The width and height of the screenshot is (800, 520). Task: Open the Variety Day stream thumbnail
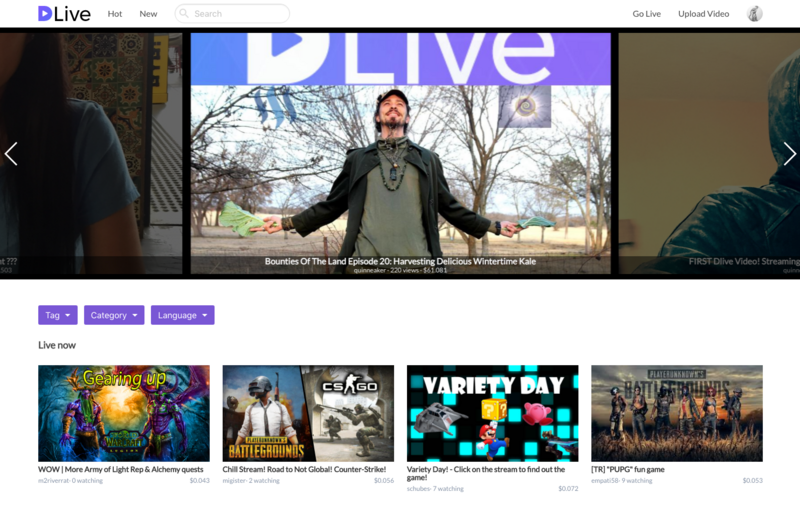point(492,413)
